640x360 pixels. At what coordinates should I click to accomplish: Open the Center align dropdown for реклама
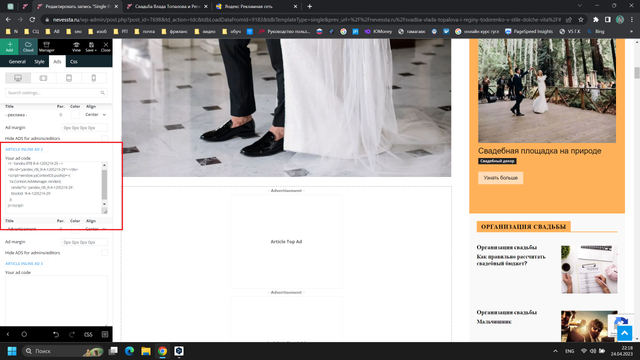pos(96,115)
